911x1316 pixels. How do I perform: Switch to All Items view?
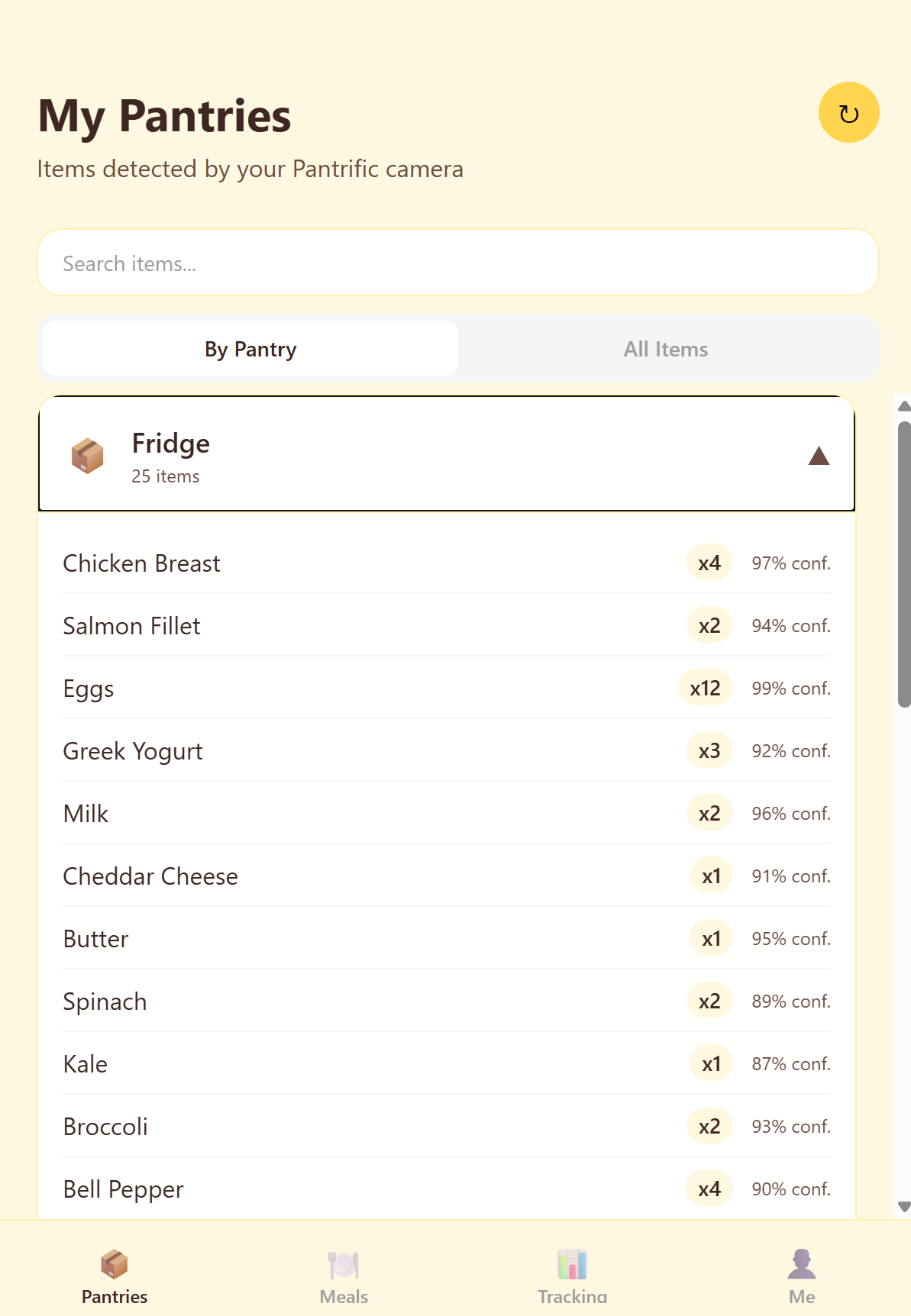(x=666, y=349)
